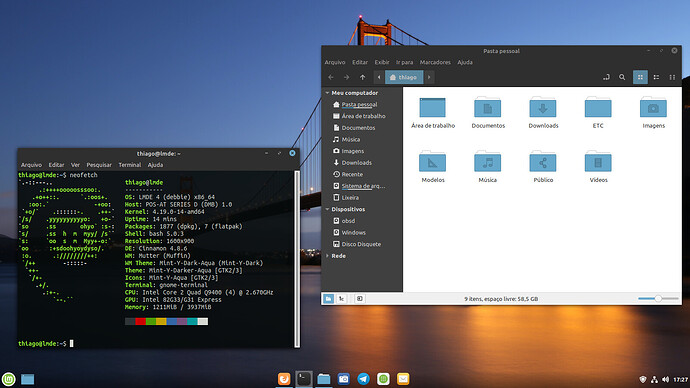Viewport: 690px width, 388px height.
Task: Launch Firefox from the panel
Action: [284, 379]
